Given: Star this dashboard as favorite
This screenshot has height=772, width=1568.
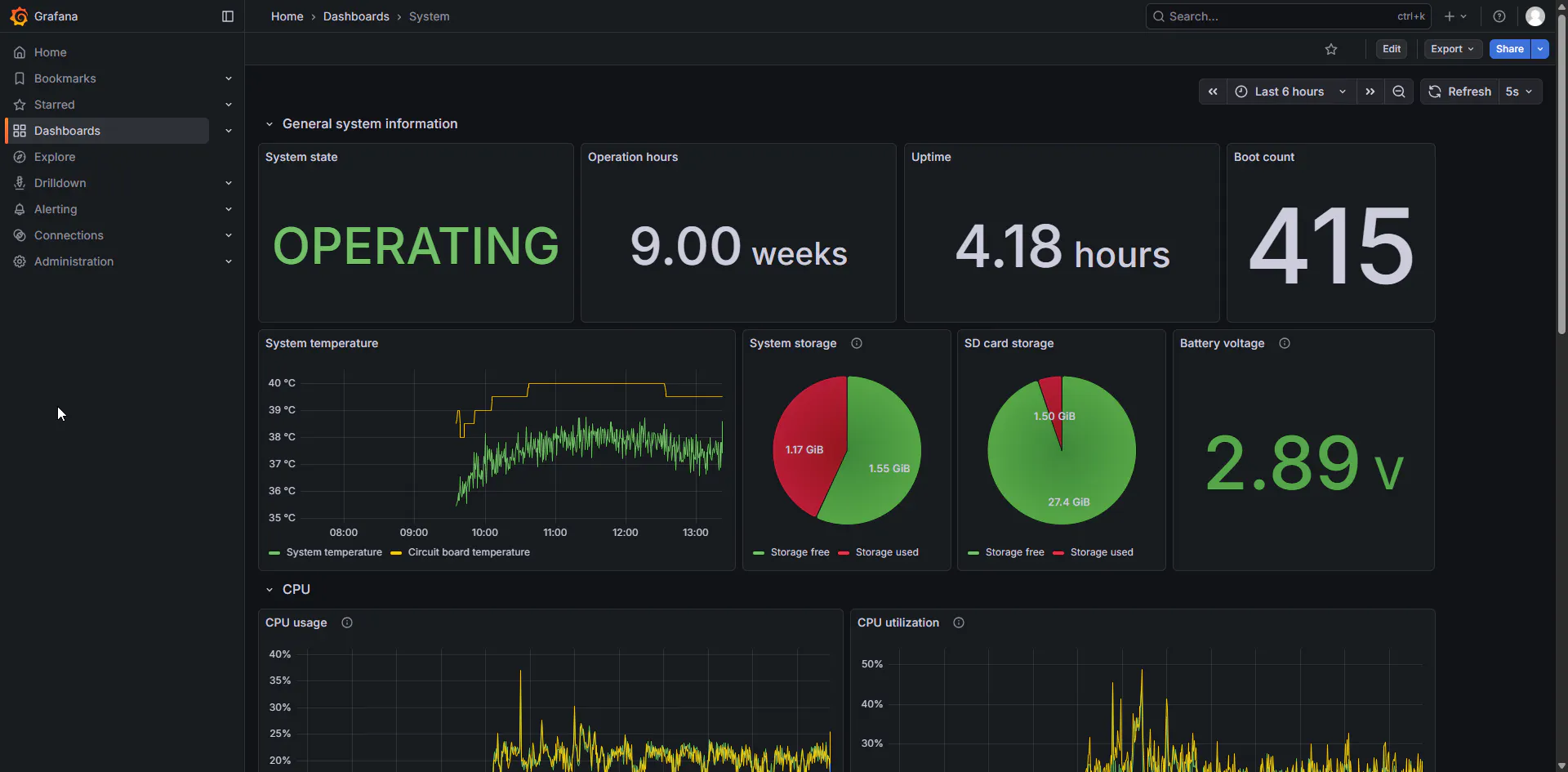Looking at the screenshot, I should point(1331,49).
